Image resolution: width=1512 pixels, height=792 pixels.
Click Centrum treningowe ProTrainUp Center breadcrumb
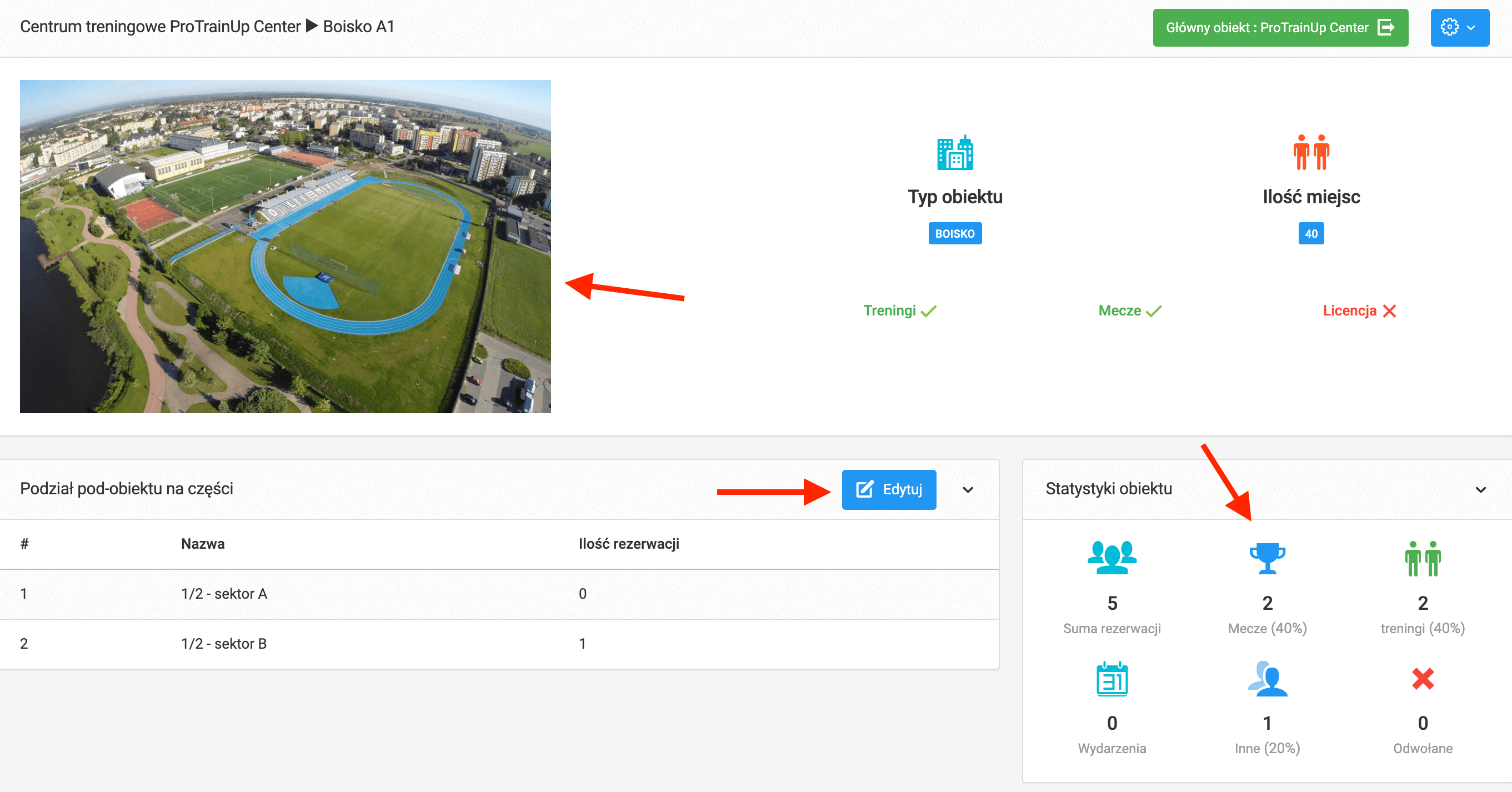159,27
